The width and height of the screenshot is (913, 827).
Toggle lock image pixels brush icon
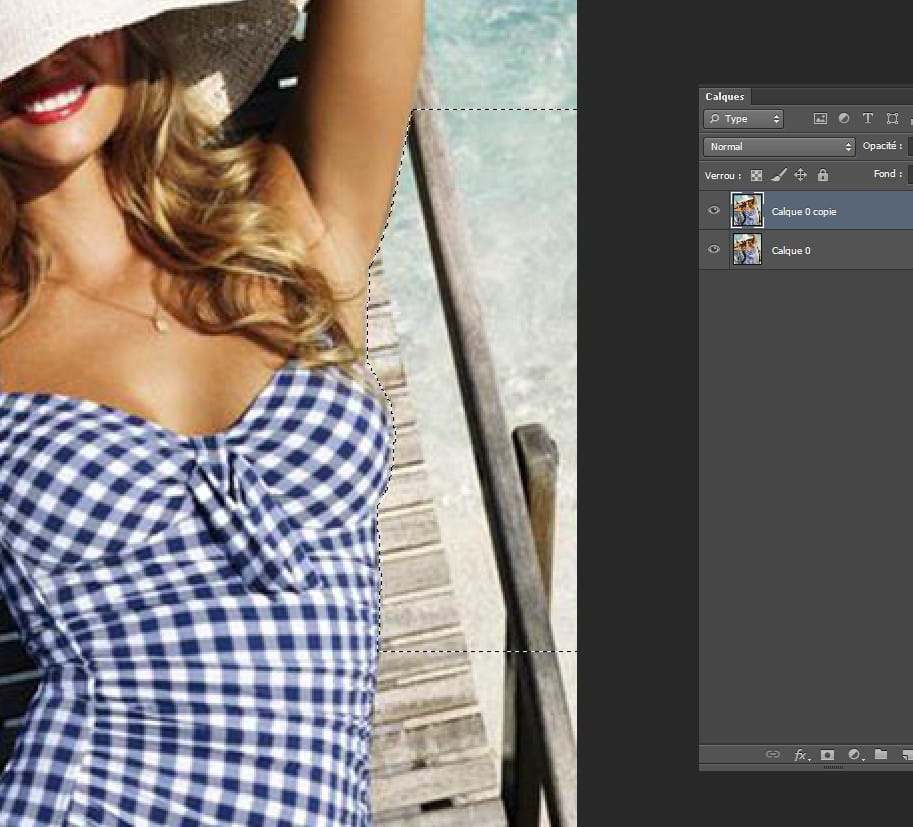[778, 175]
